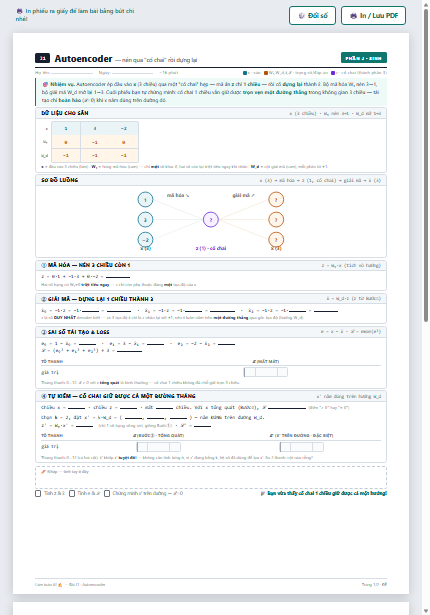Click the Autoencoder worksheet title
430x615 pixels.
(83, 58)
